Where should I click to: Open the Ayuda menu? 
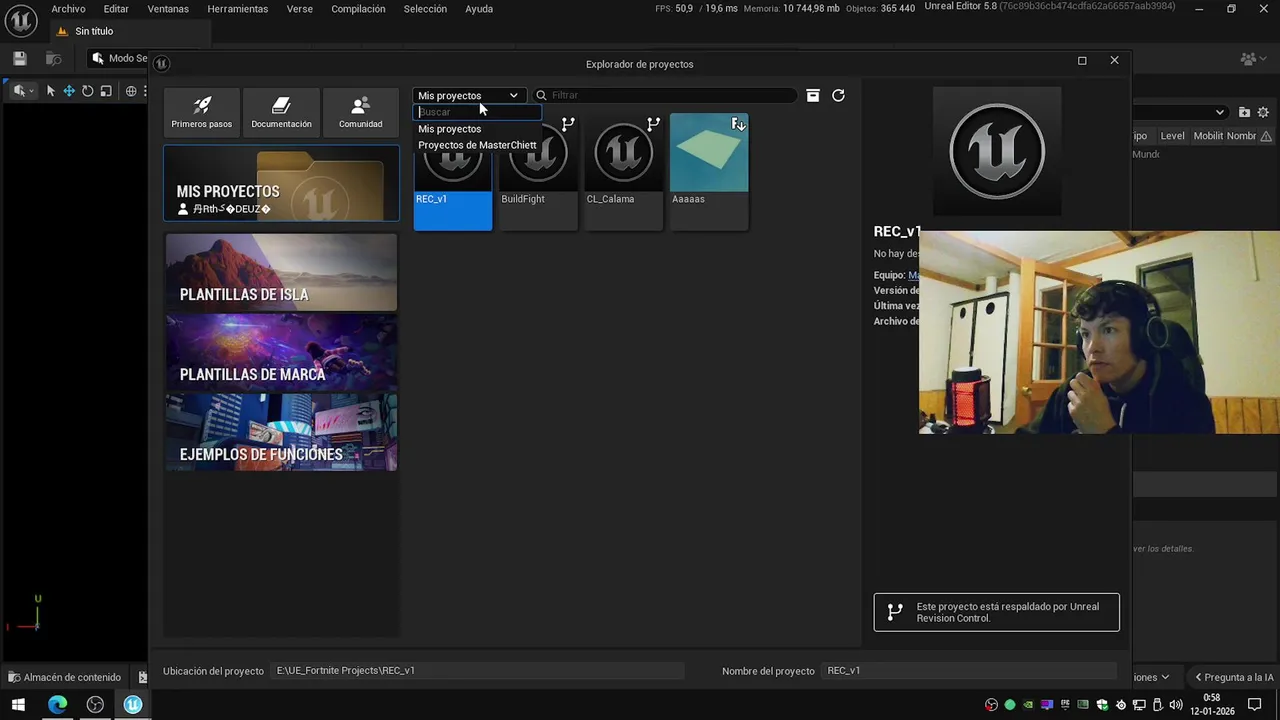[479, 9]
